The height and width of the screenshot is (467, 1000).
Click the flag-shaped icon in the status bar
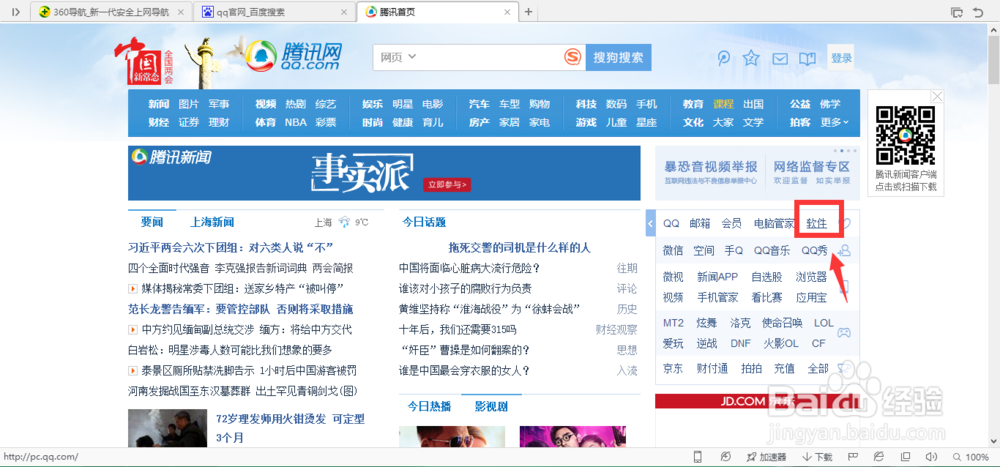tap(851, 457)
